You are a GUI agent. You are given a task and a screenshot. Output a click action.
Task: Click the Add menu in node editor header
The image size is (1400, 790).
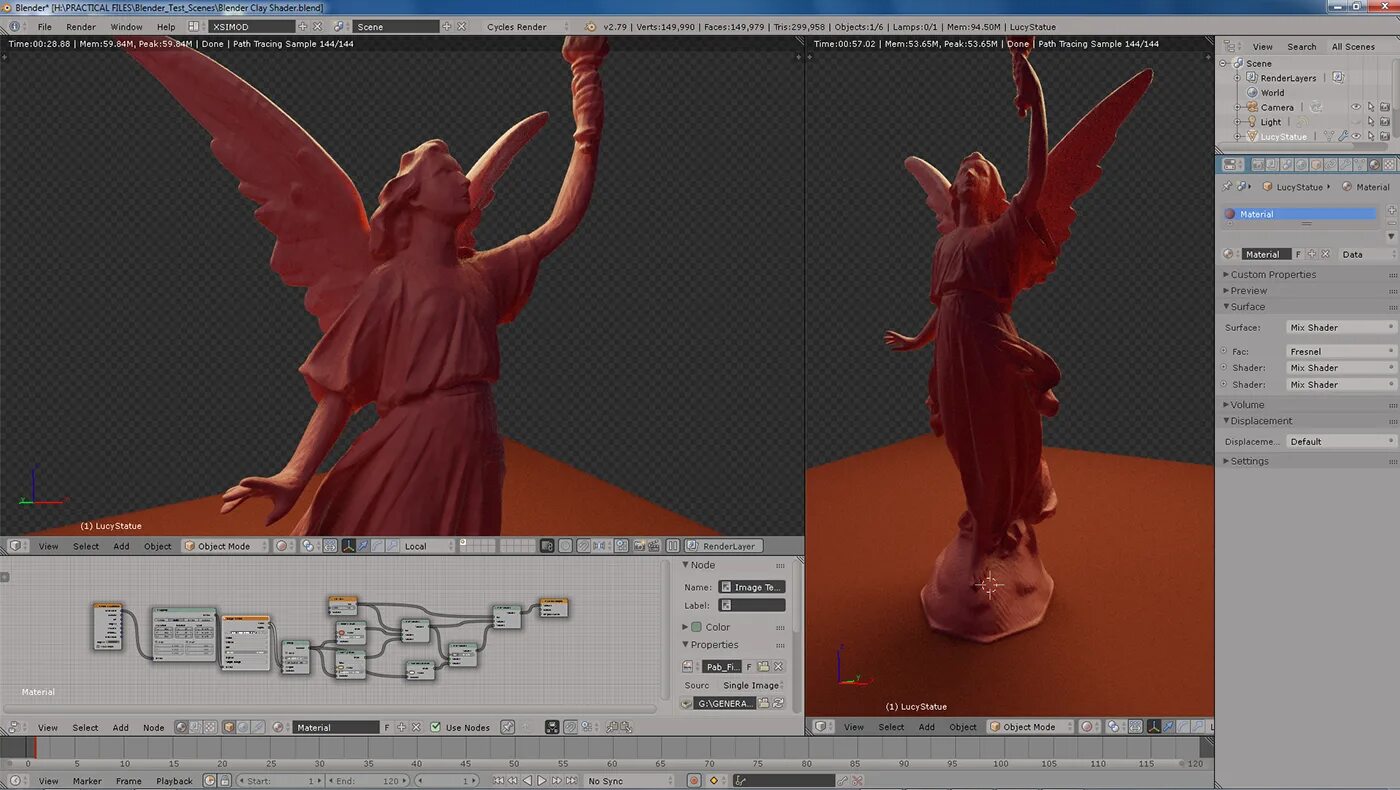point(120,728)
